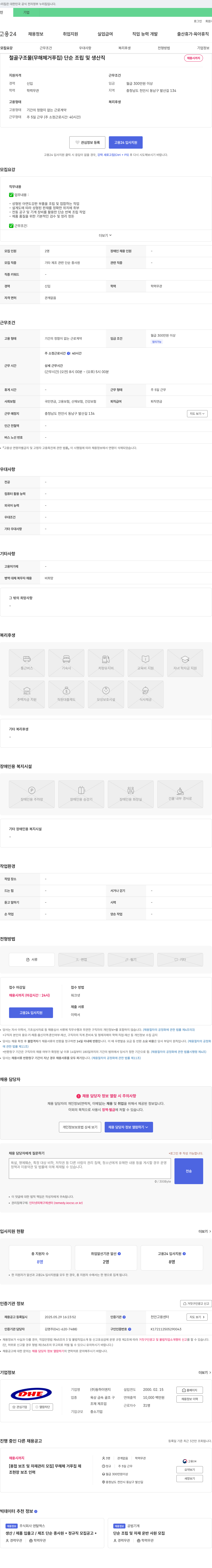The width and height of the screenshot is (212, 1568).
Task: Jump to the 전형방법 section tab
Action: (x=164, y=48)
